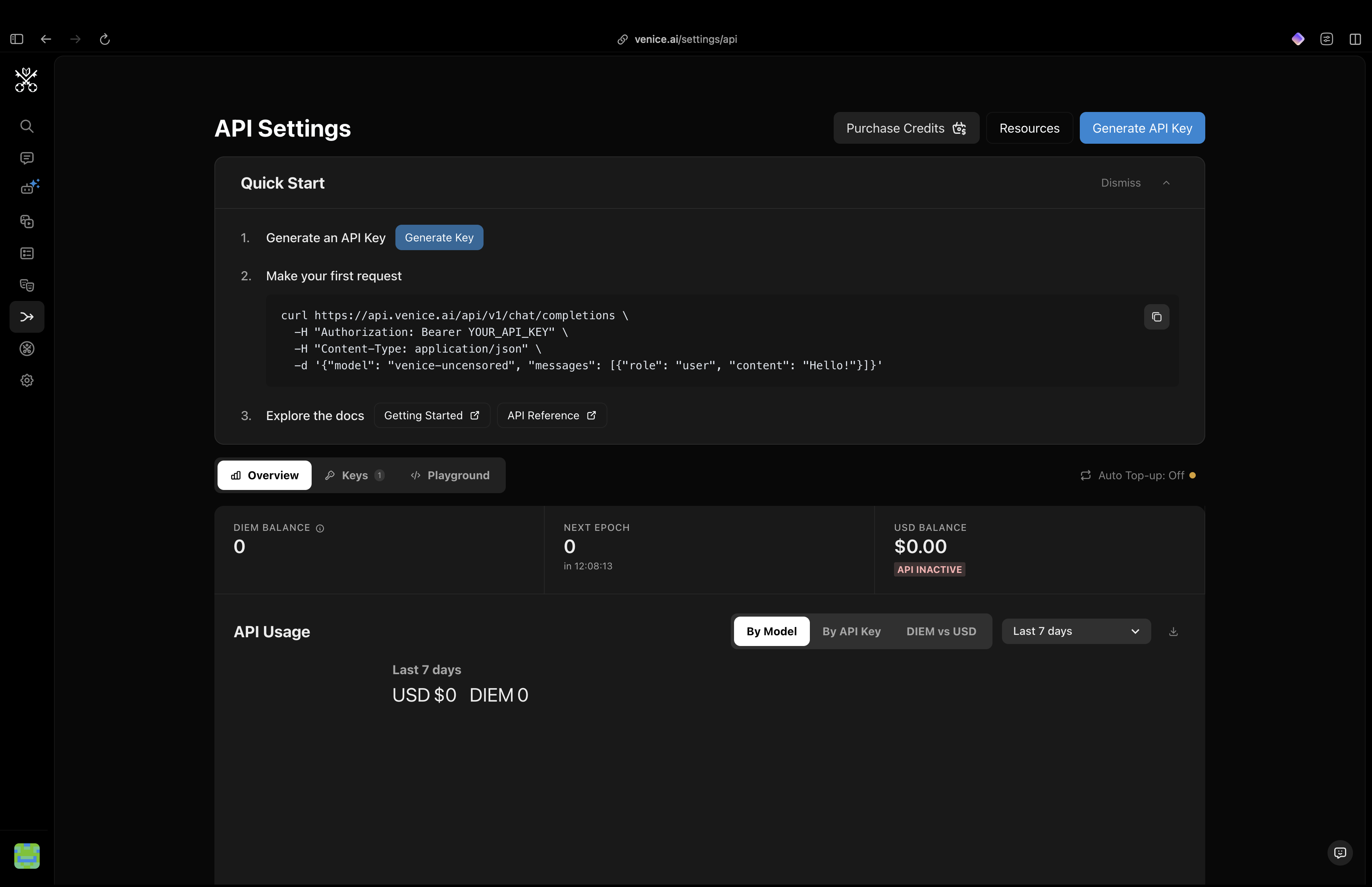Toggle the split view icon in the browser toolbar
This screenshot has height=887, width=1372.
pyautogui.click(x=1355, y=39)
